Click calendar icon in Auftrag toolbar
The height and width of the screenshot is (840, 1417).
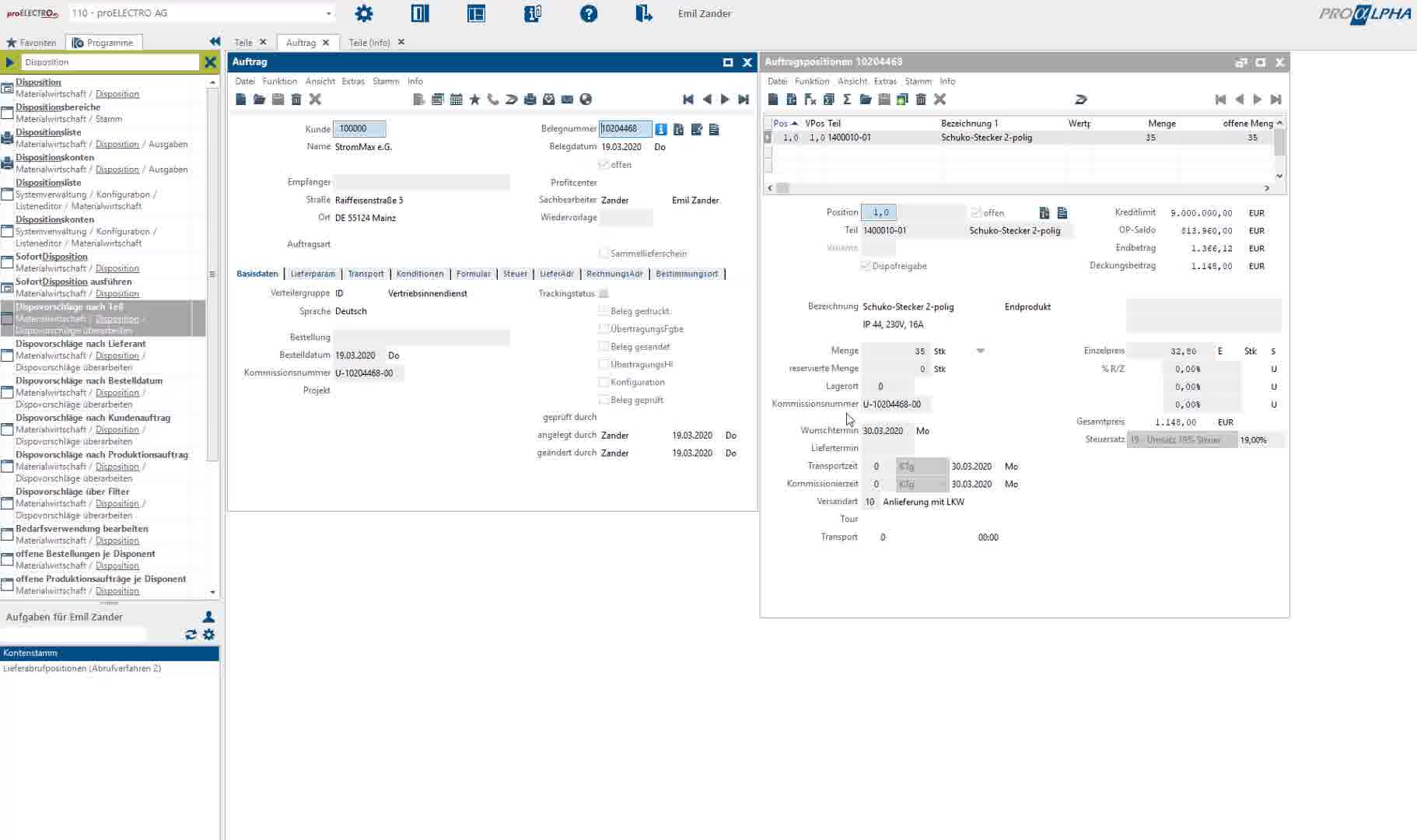457,100
